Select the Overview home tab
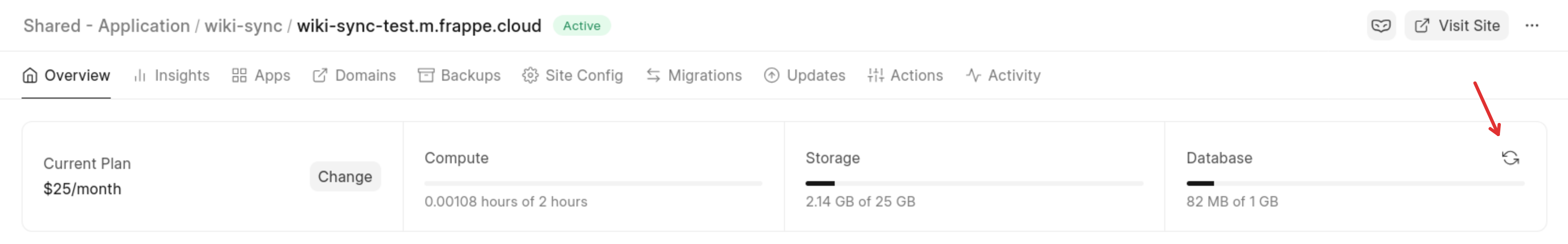This screenshot has height=244, width=1568. 66,76
